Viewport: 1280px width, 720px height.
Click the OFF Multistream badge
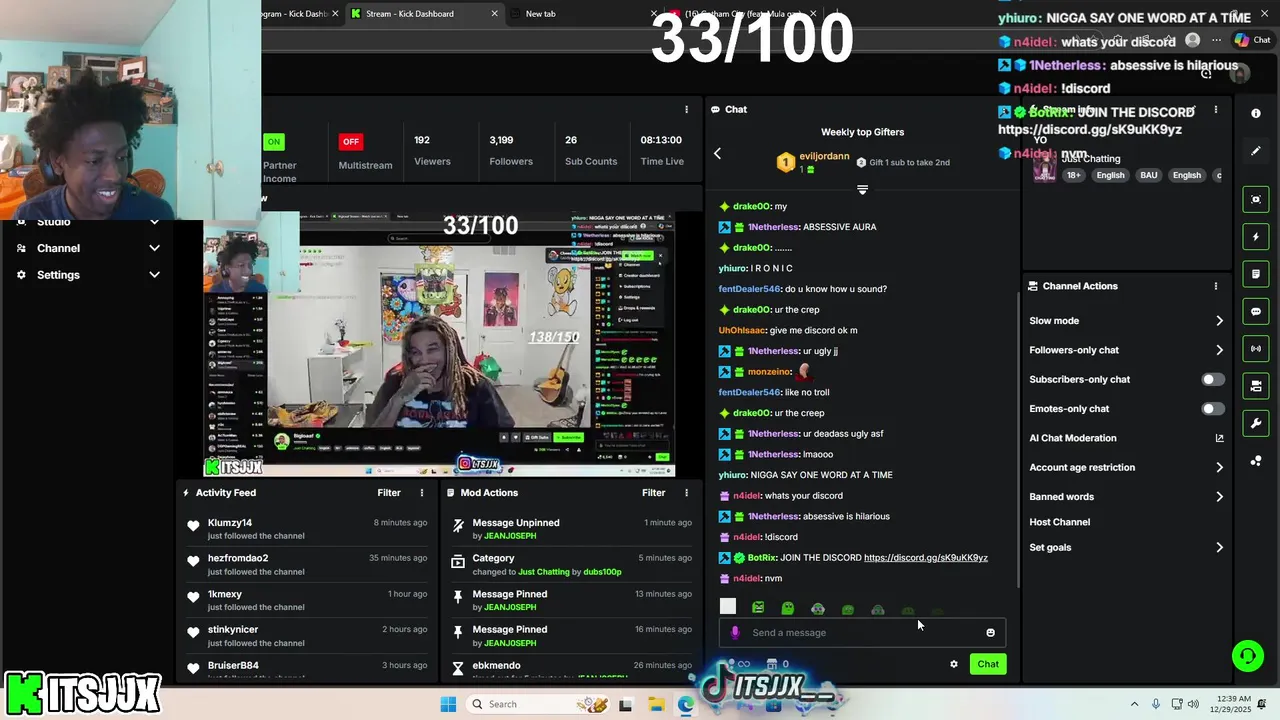click(350, 142)
